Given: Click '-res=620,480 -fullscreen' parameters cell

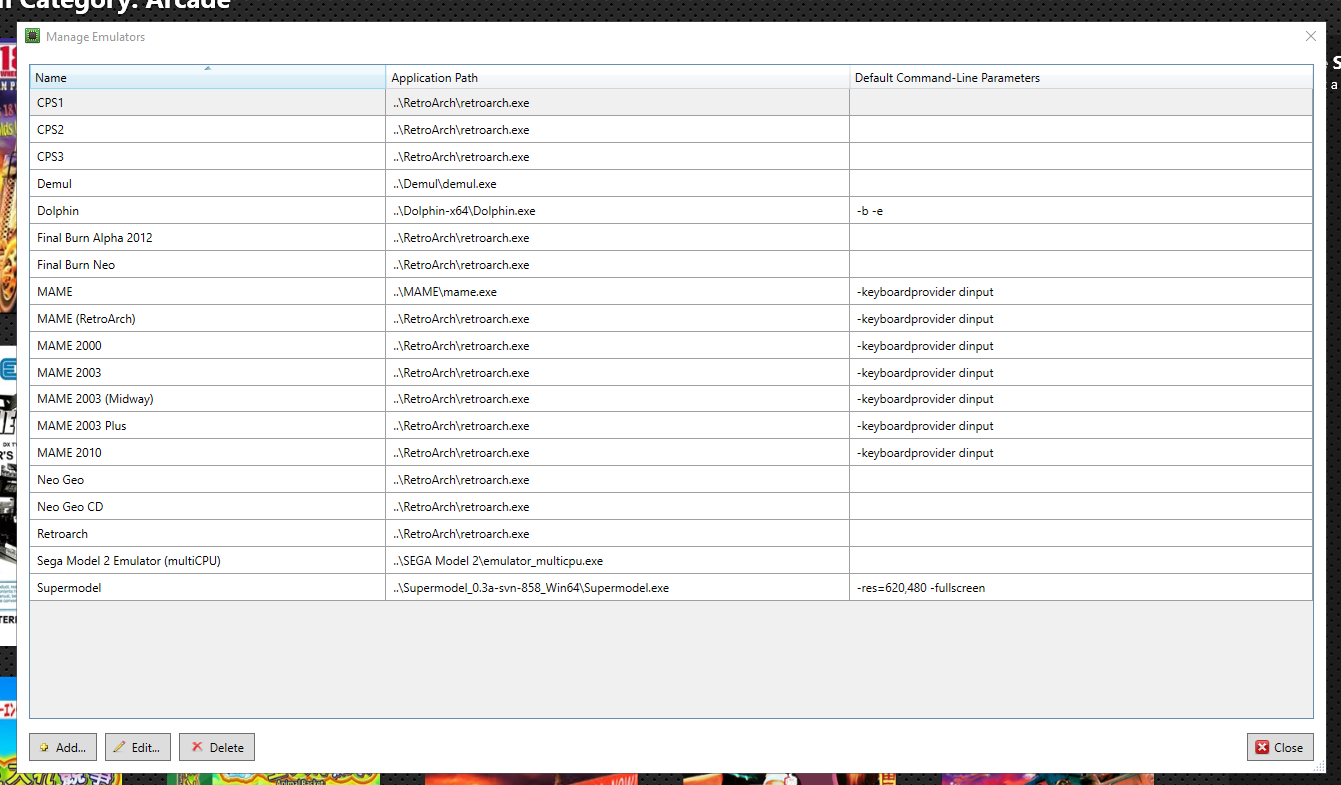Looking at the screenshot, I should click(1081, 587).
